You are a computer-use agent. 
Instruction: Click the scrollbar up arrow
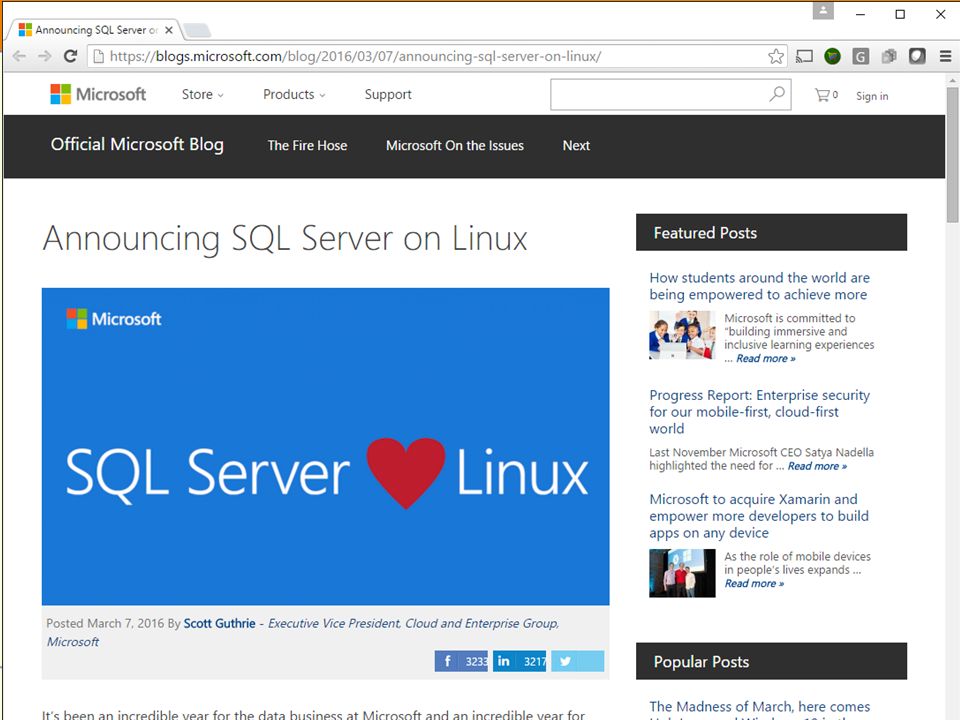point(952,80)
